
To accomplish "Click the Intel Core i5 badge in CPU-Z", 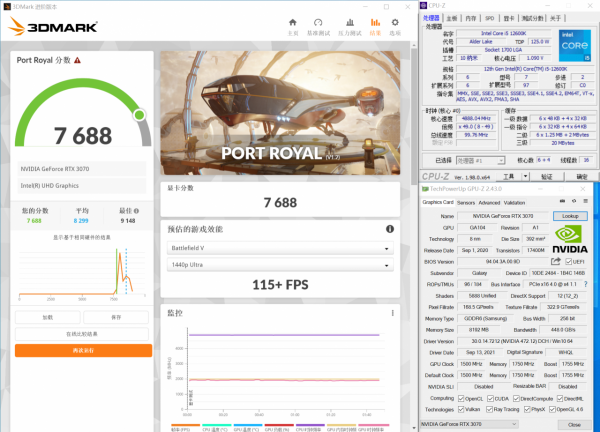I will pos(575,46).
